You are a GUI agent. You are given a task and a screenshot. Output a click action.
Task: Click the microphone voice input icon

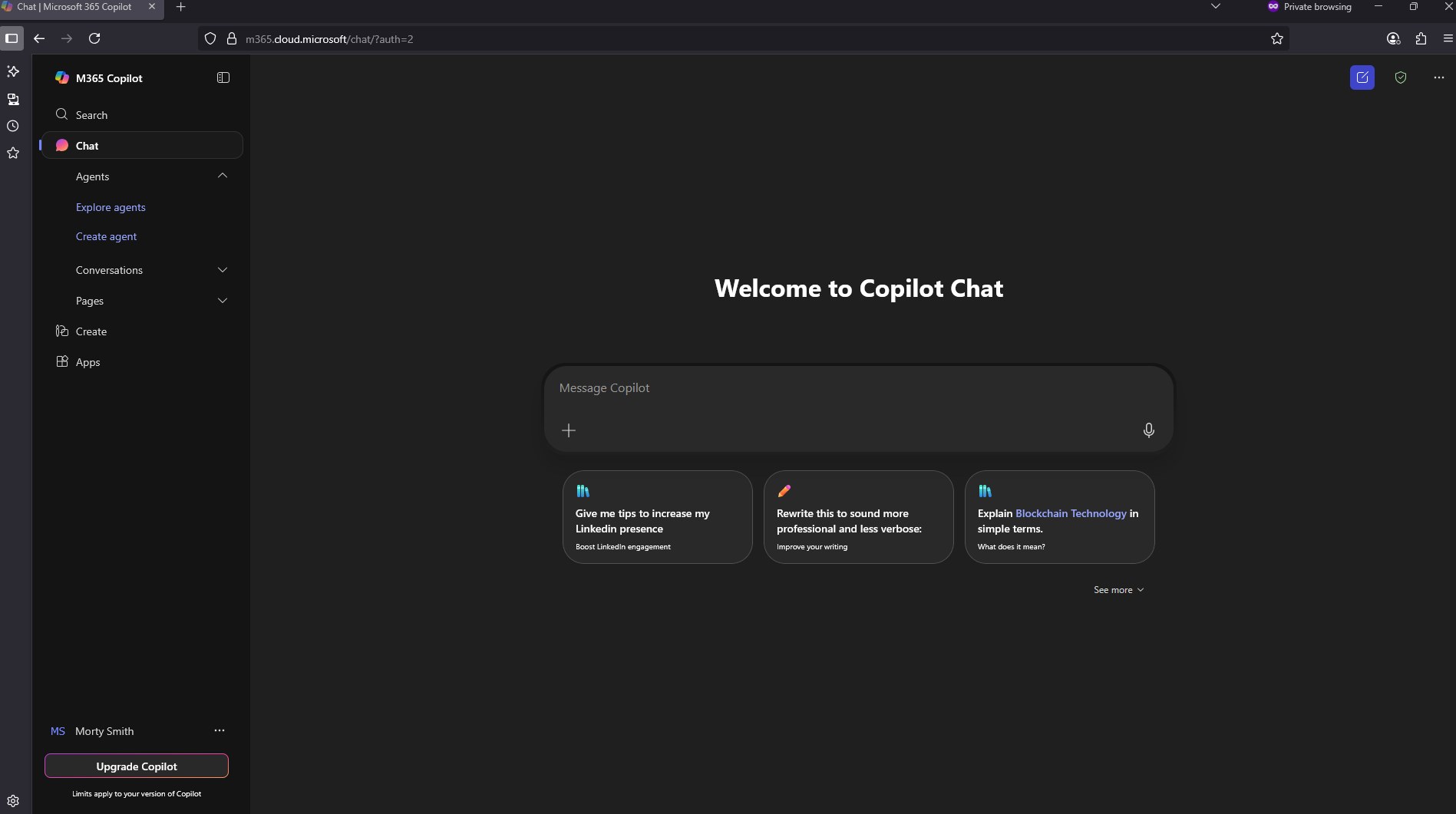tap(1148, 430)
